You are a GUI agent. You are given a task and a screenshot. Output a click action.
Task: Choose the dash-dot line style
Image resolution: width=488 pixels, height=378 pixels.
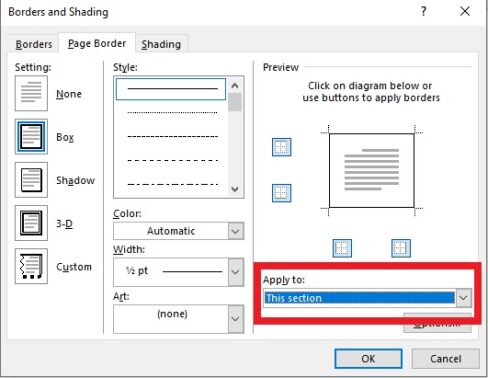[x=172, y=184]
